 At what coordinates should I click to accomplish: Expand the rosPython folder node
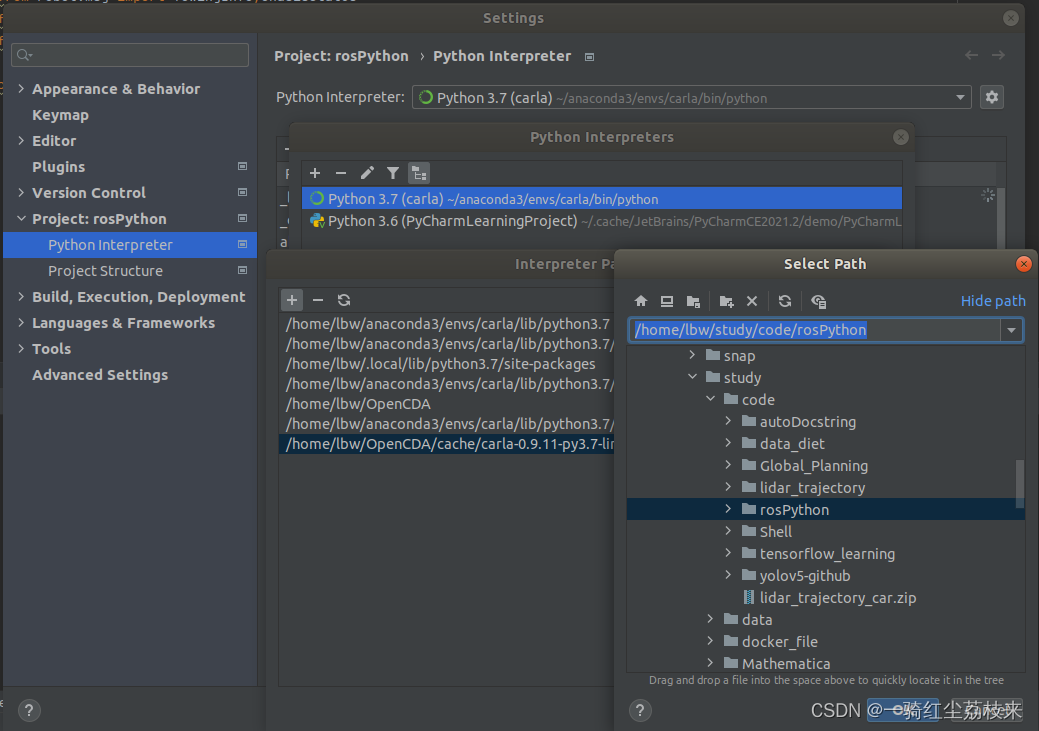728,508
